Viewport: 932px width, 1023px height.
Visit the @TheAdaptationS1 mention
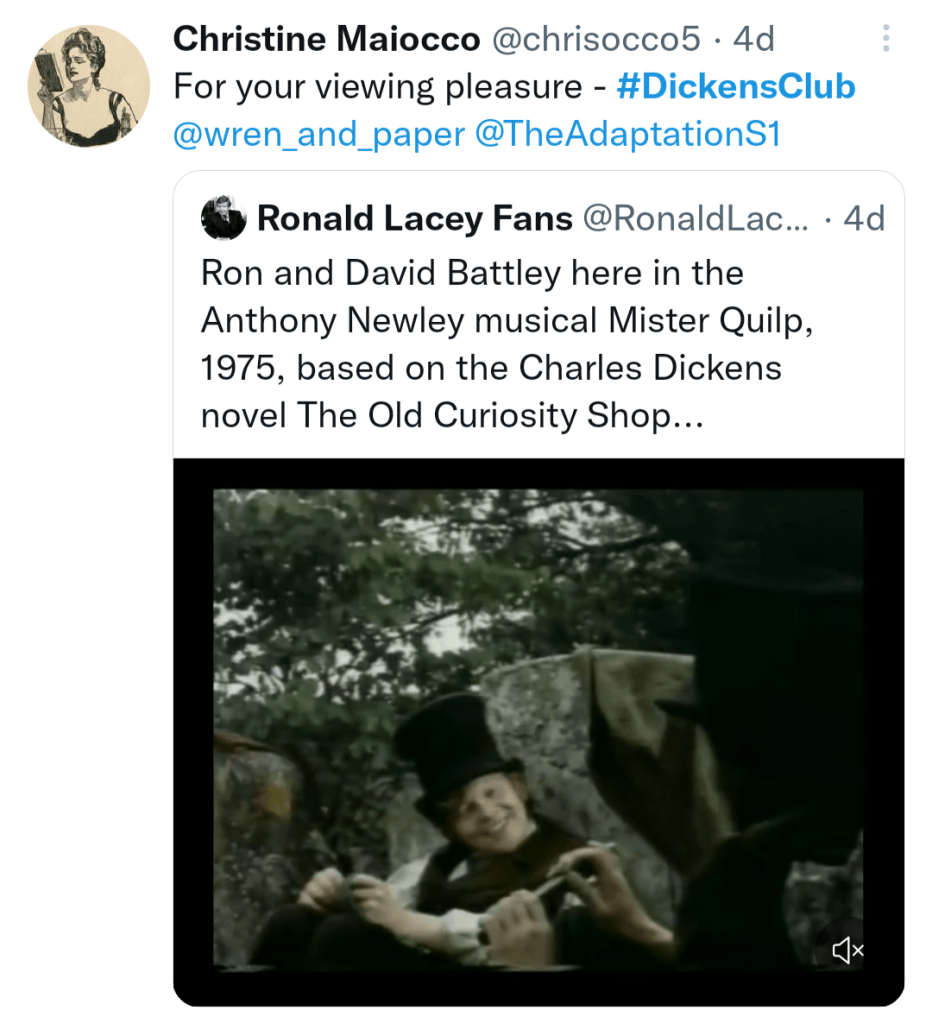[628, 134]
